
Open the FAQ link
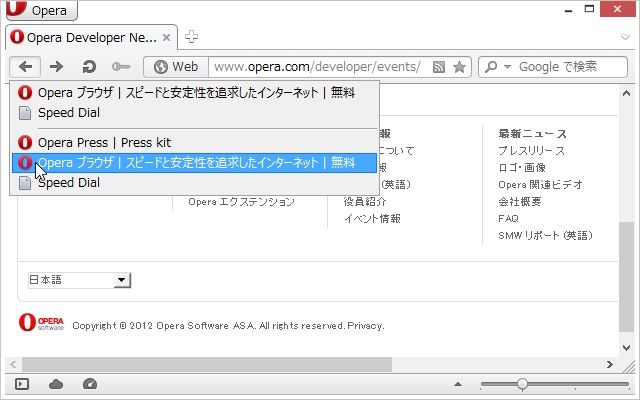(x=508, y=218)
